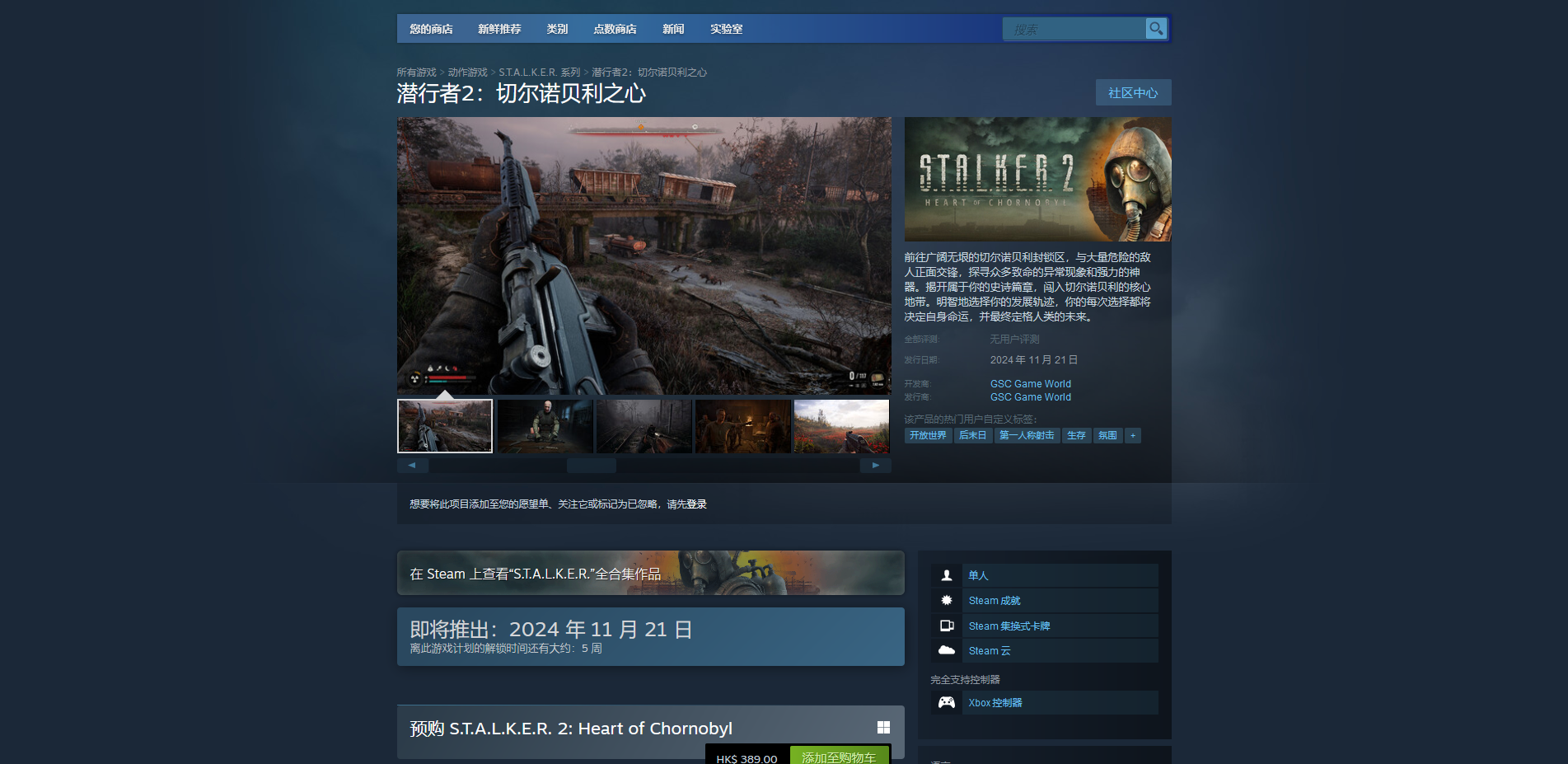Image resolution: width=1568 pixels, height=764 pixels.
Task: Click the Steam achievements star icon
Action: click(947, 600)
